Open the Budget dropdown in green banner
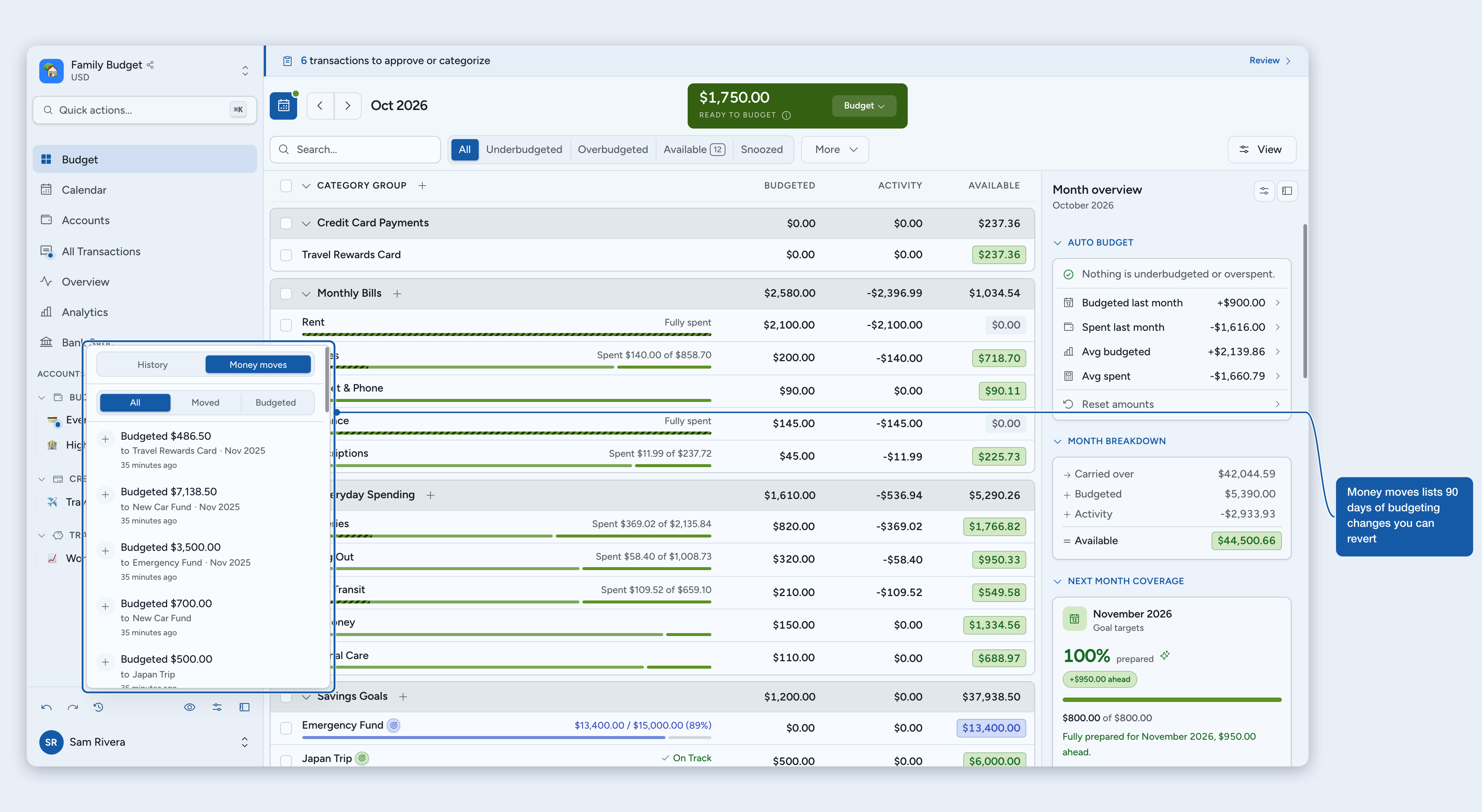 pos(864,106)
